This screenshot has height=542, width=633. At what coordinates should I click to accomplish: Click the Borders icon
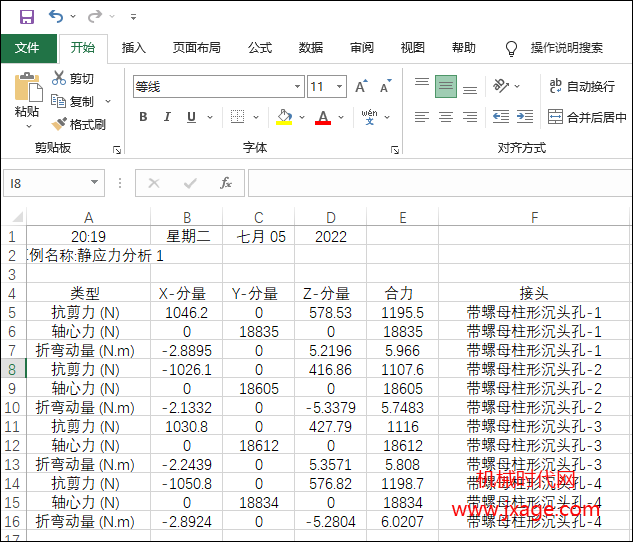(x=237, y=117)
